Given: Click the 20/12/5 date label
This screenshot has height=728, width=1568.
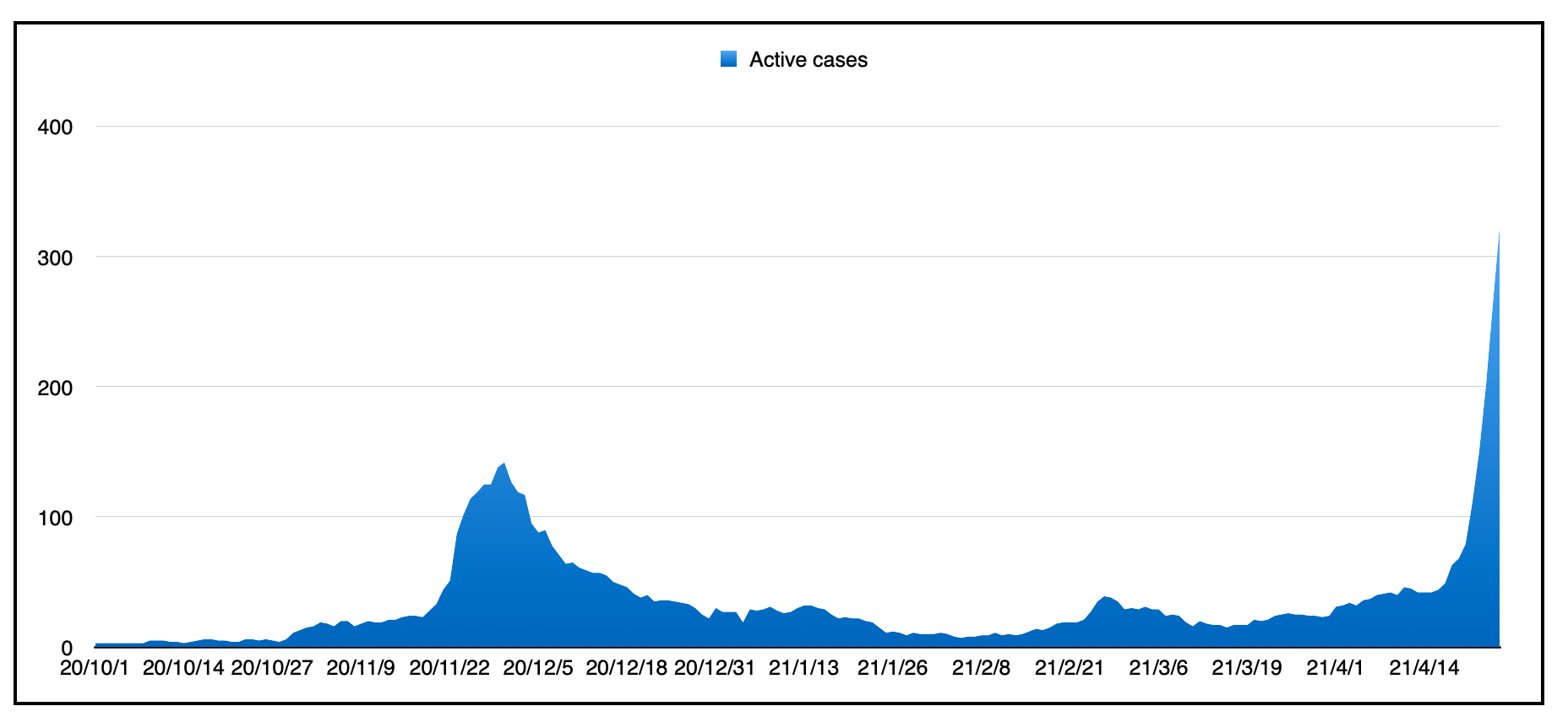Looking at the screenshot, I should coord(538,668).
